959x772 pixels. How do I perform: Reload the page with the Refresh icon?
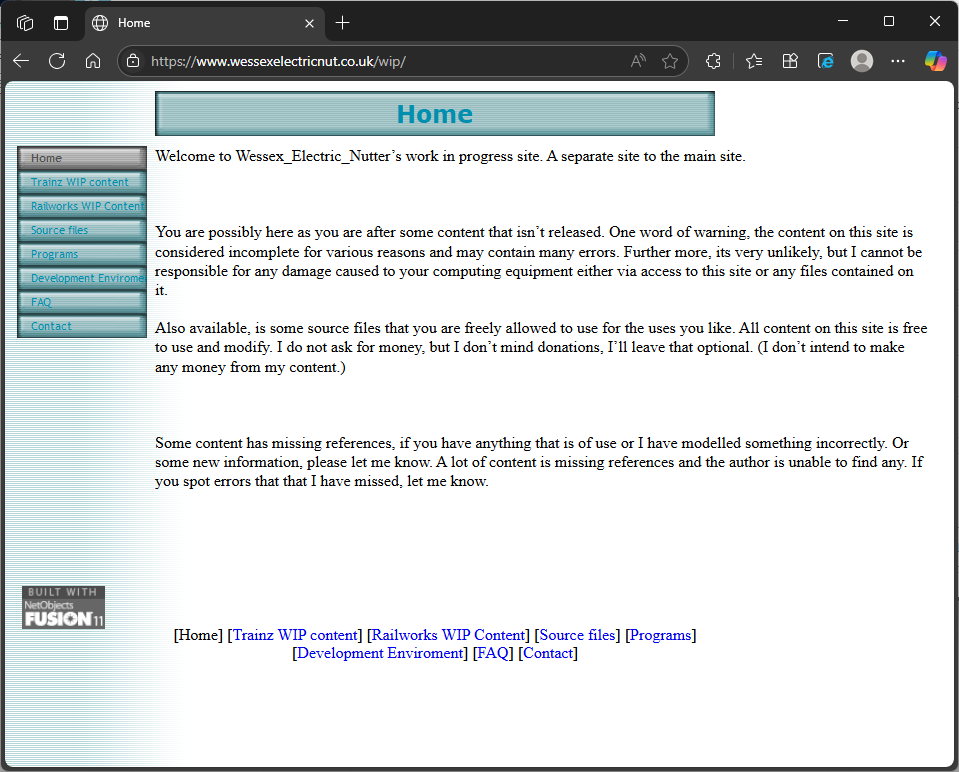(57, 61)
